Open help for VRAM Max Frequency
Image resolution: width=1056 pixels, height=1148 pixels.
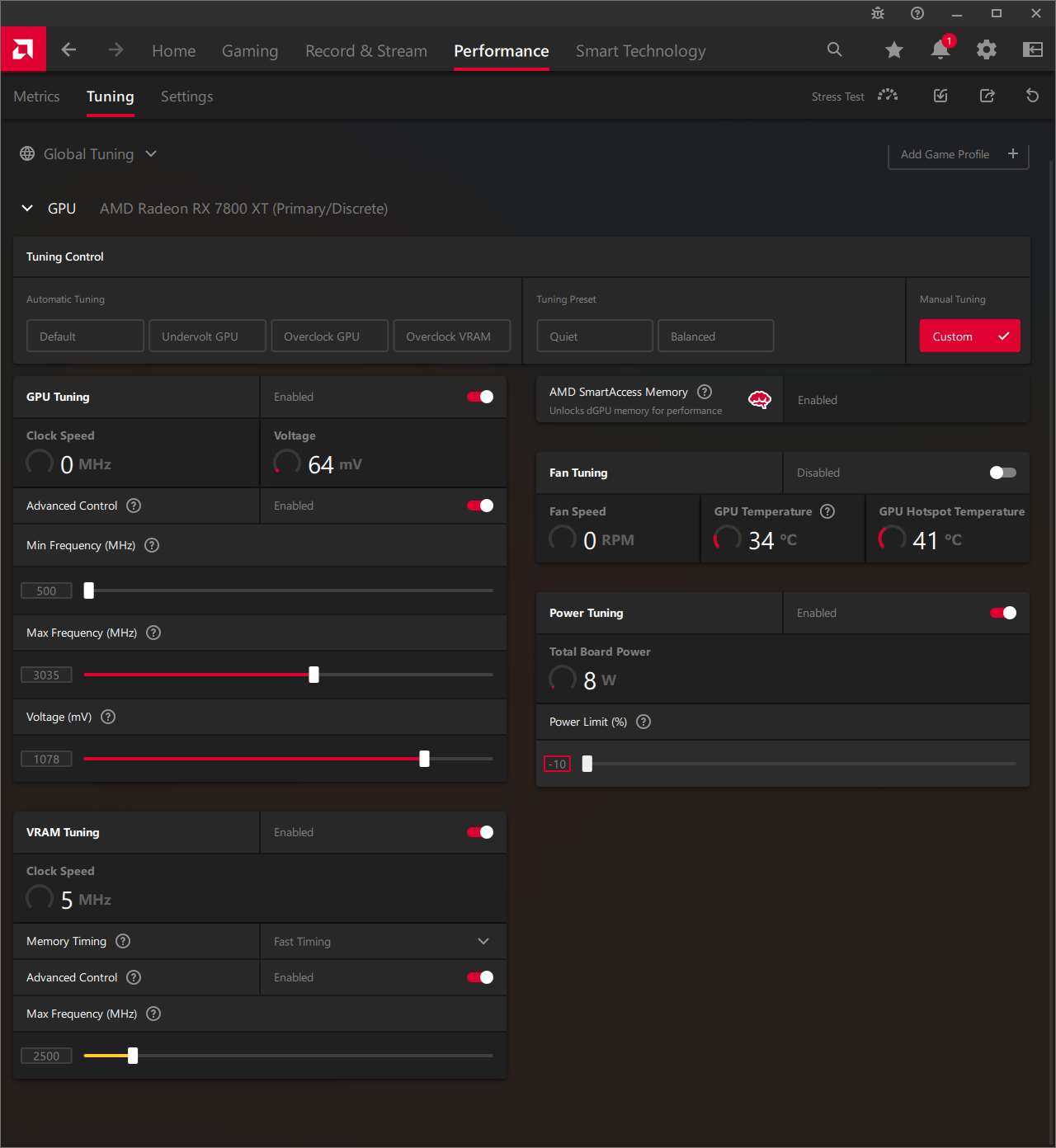(x=153, y=1014)
